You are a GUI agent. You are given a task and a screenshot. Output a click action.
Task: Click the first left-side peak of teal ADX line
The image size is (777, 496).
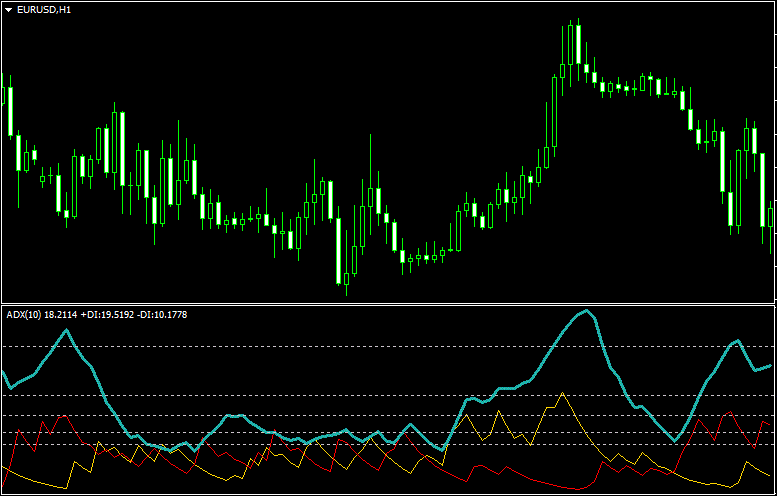[x=67, y=329]
